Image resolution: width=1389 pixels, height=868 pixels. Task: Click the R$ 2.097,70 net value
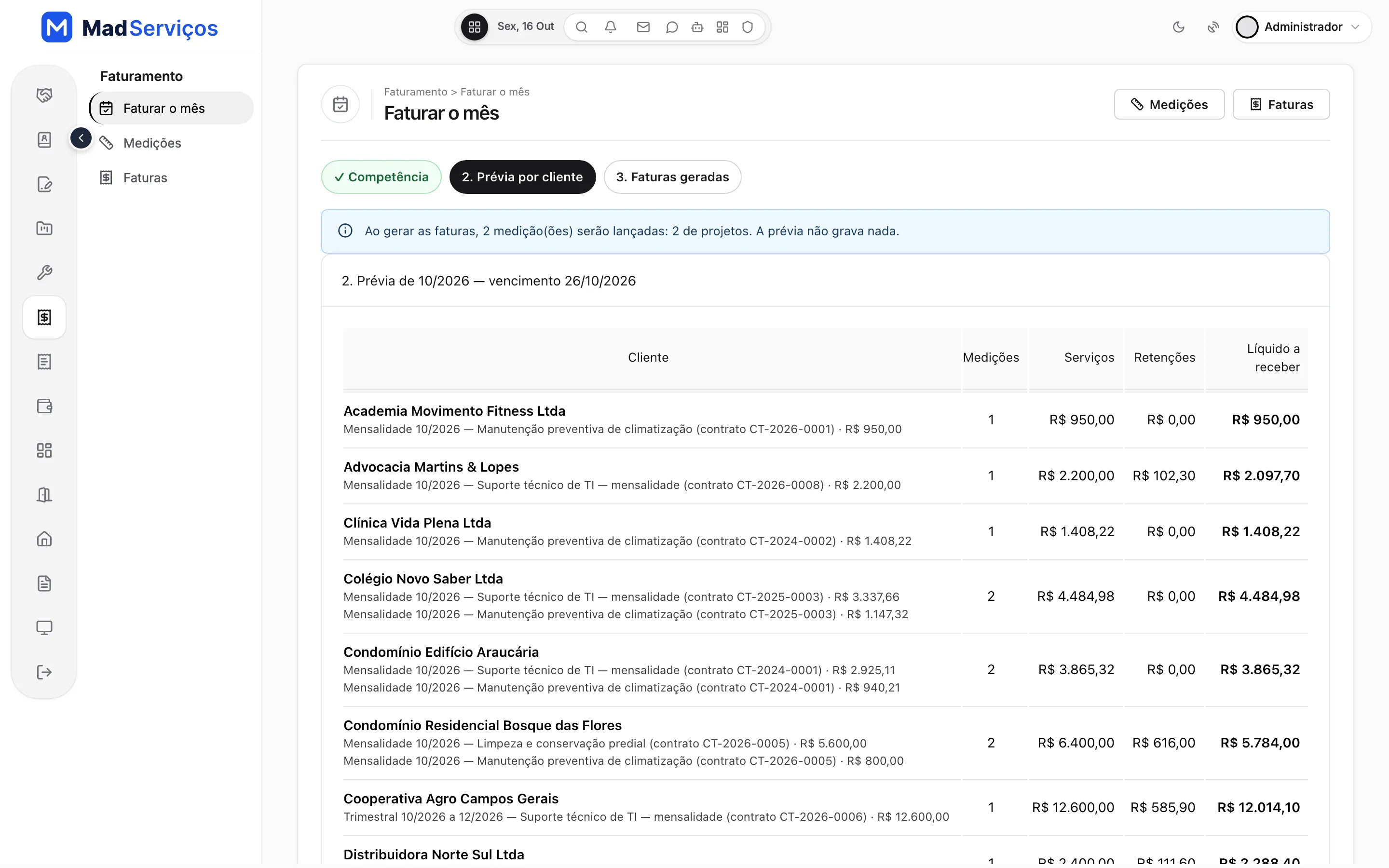pos(1261,475)
